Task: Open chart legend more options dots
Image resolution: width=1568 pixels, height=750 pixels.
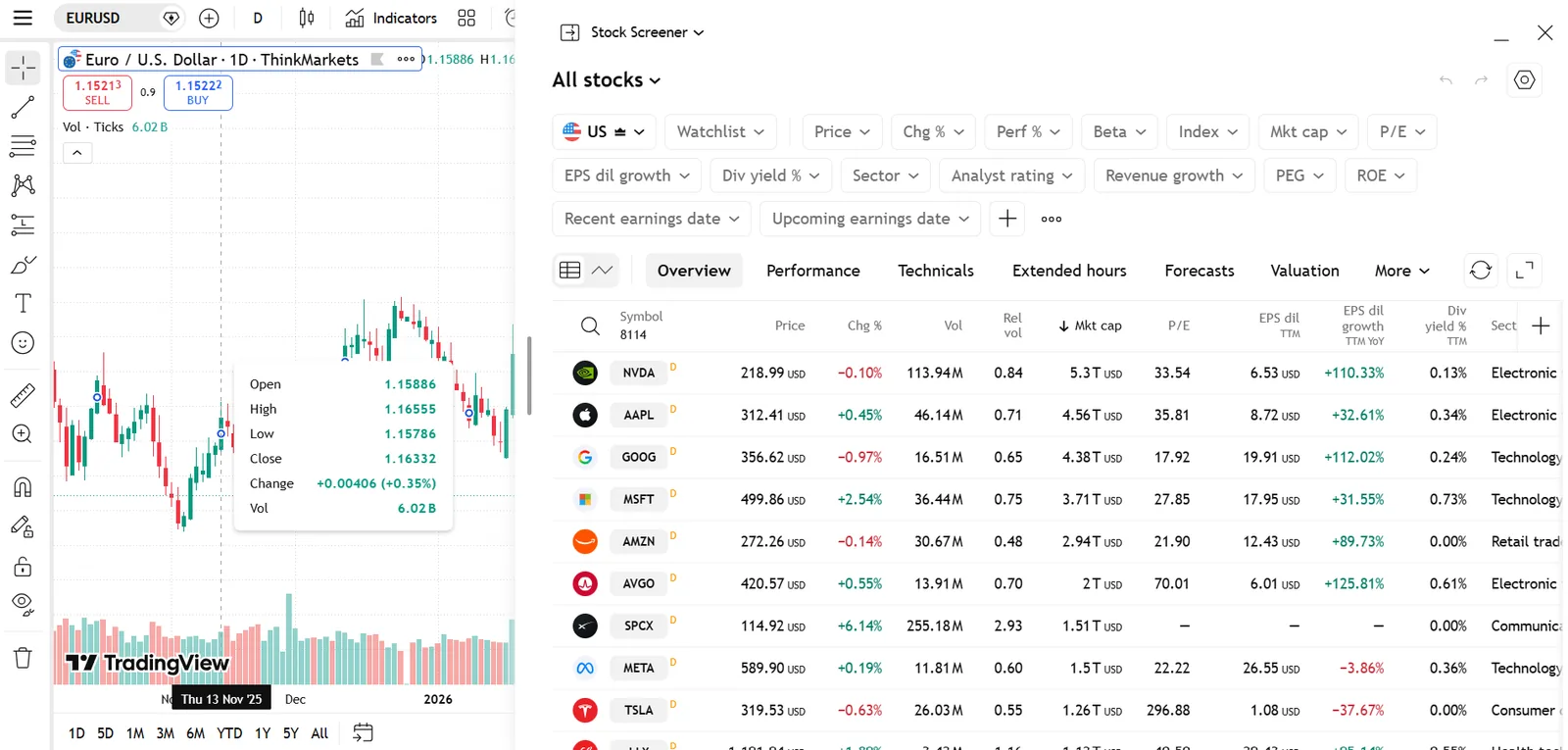Action: [x=406, y=59]
